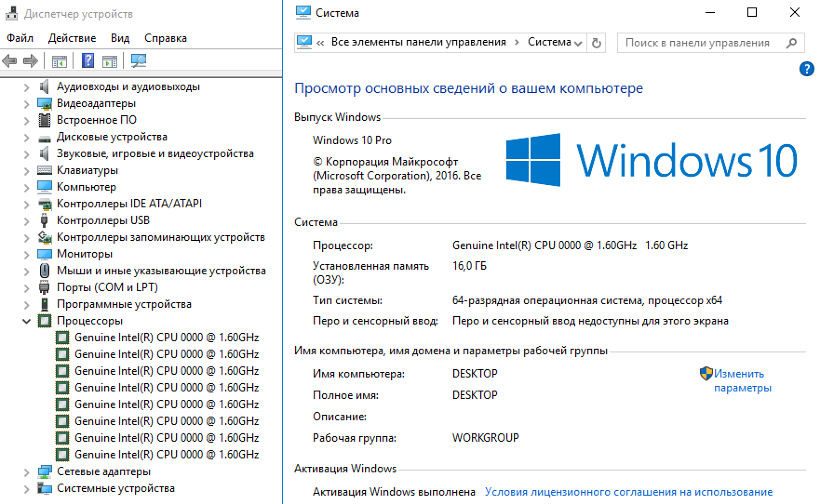Open Условия лицензионного соглашения link
Image resolution: width=820 pixels, height=504 pixels.
pyautogui.click(x=628, y=492)
